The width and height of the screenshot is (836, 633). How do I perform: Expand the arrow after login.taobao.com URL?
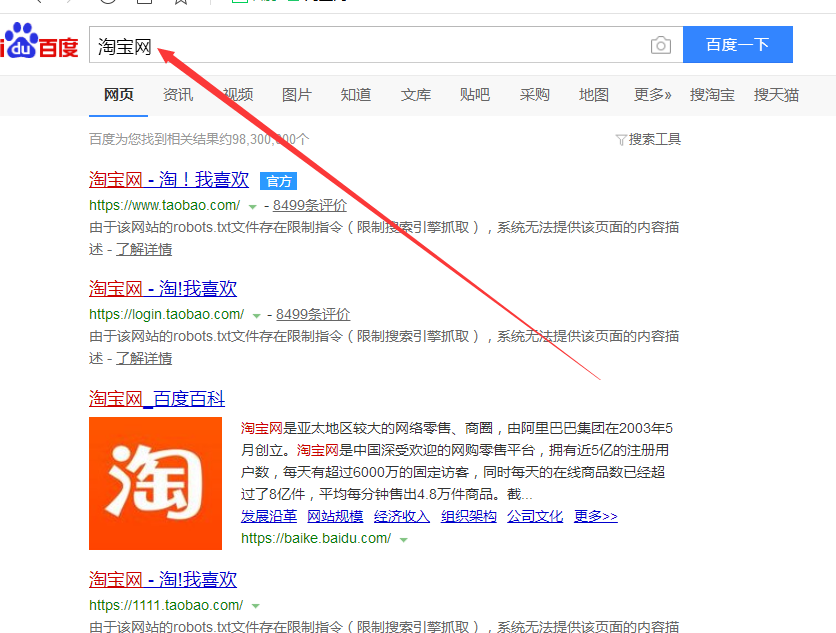(256, 316)
